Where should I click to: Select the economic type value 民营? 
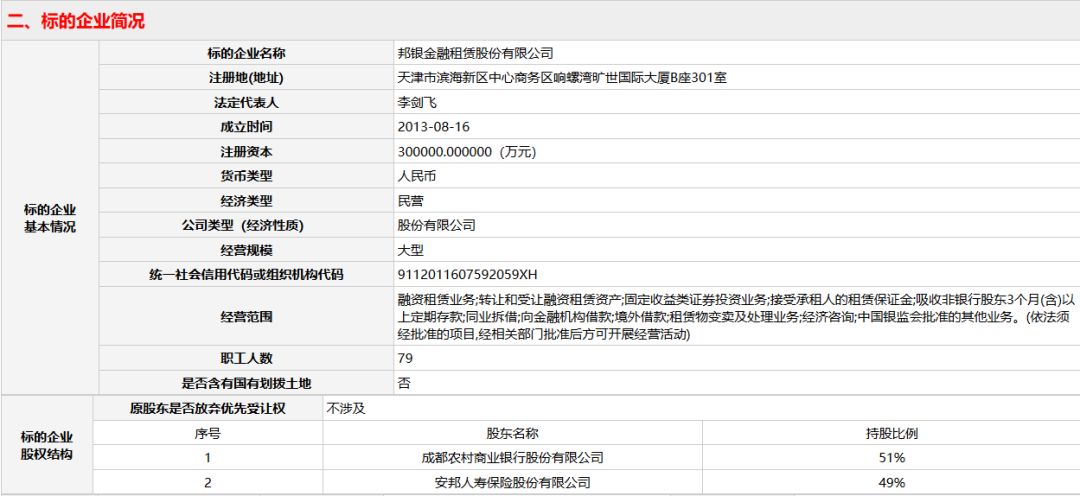411,201
